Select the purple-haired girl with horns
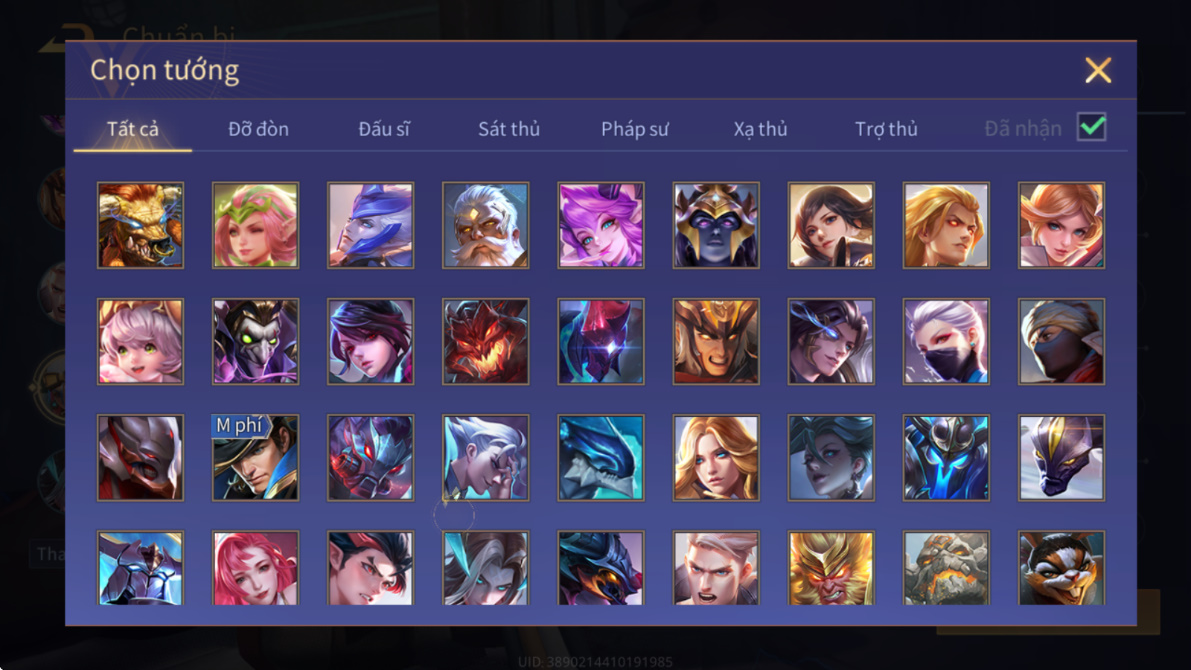 pos(601,225)
